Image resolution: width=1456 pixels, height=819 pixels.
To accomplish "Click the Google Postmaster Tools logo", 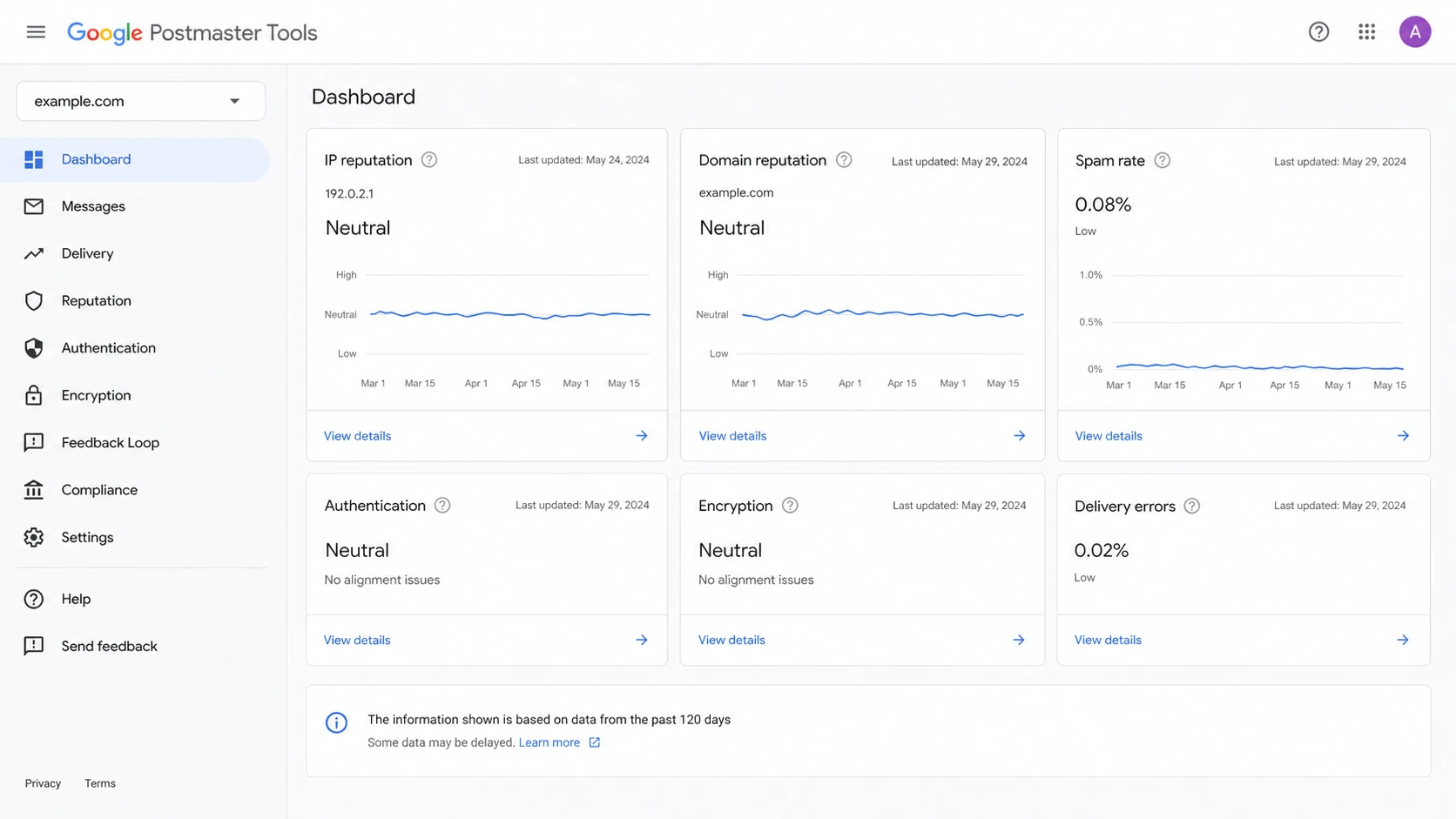I will (192, 33).
